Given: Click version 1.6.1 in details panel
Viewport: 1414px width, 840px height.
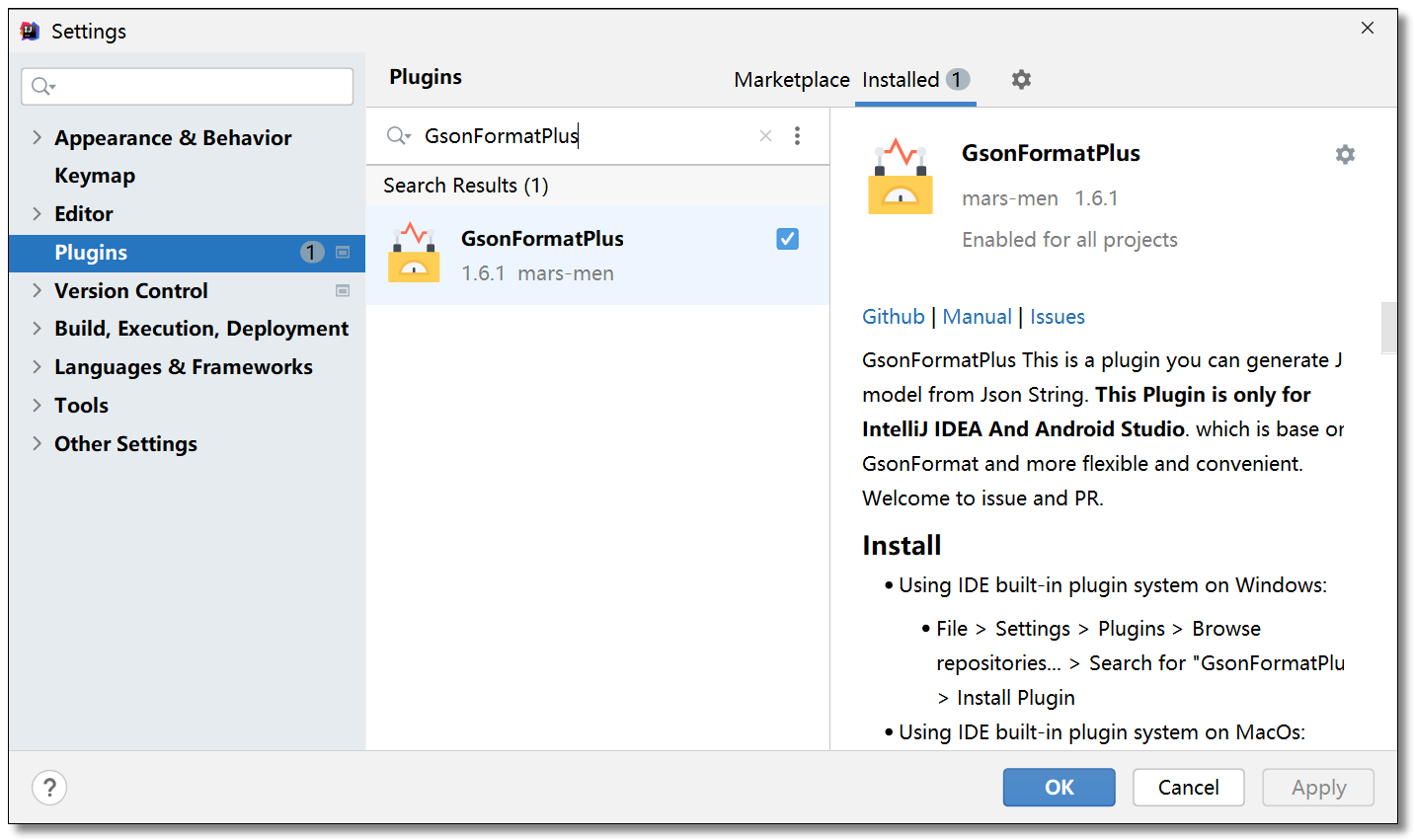Looking at the screenshot, I should (1097, 198).
